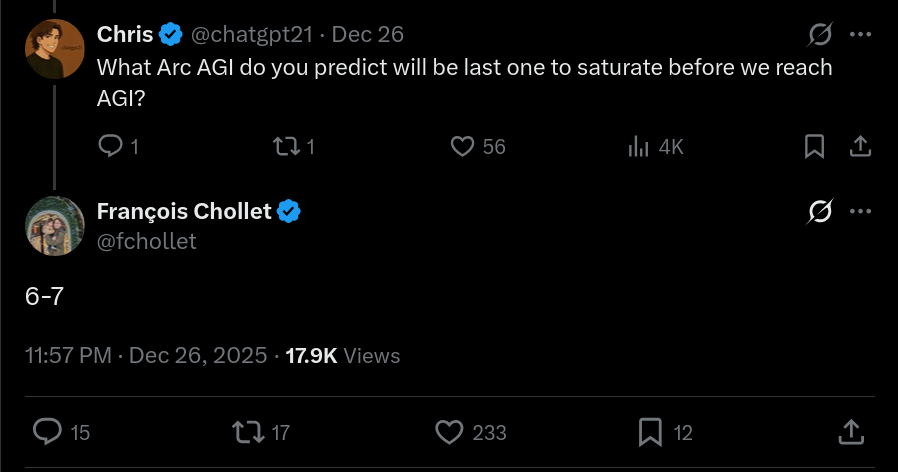Open François Chollet's profile picture
This screenshot has width=898, height=472.
55,226
